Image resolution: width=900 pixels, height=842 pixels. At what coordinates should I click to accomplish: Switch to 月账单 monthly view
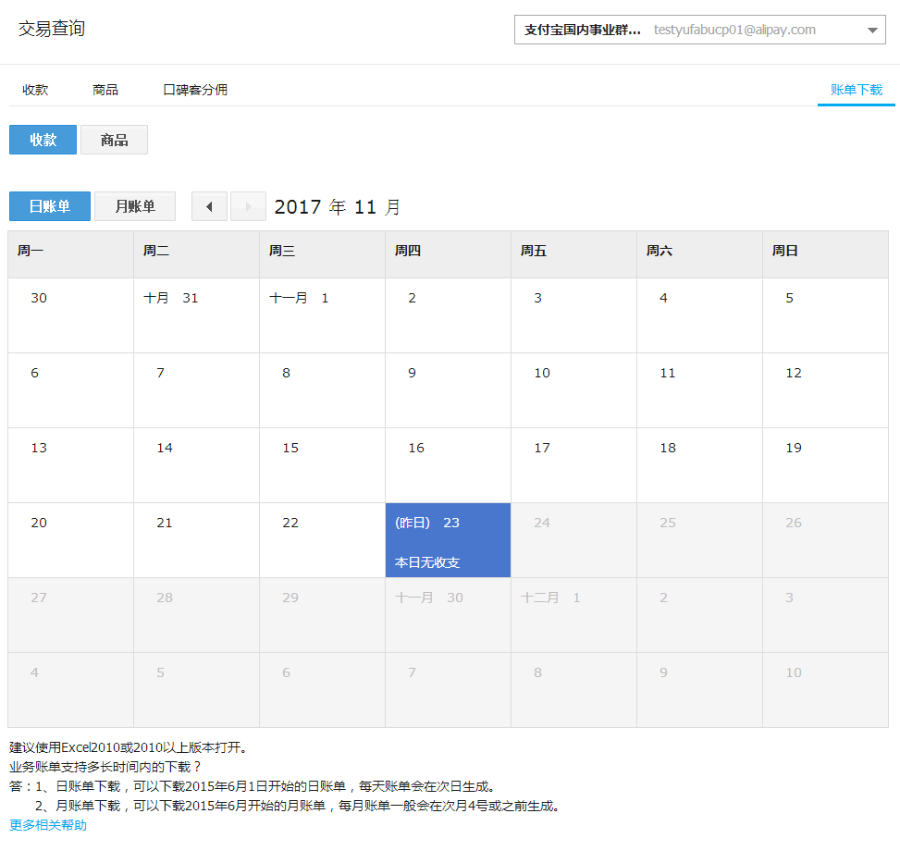point(135,206)
